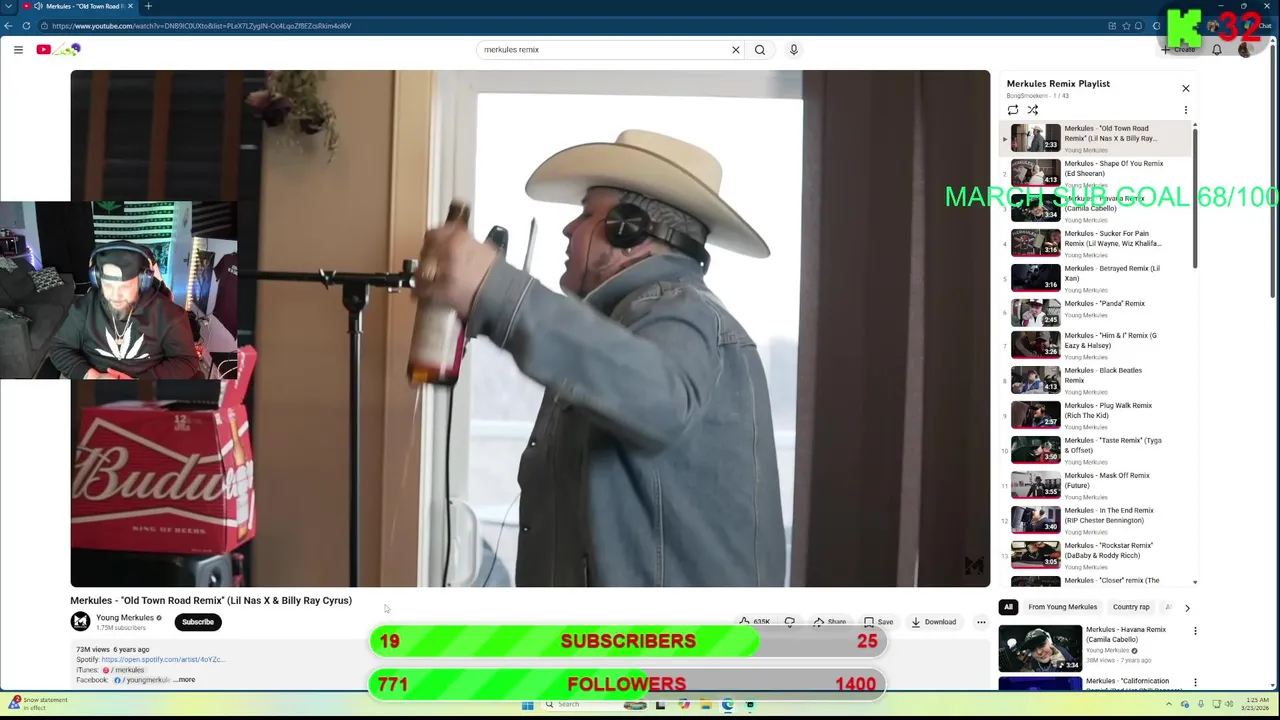Screen dimensions: 1280x720
Task: Go back with the browser back arrow
Action: pos(8,26)
